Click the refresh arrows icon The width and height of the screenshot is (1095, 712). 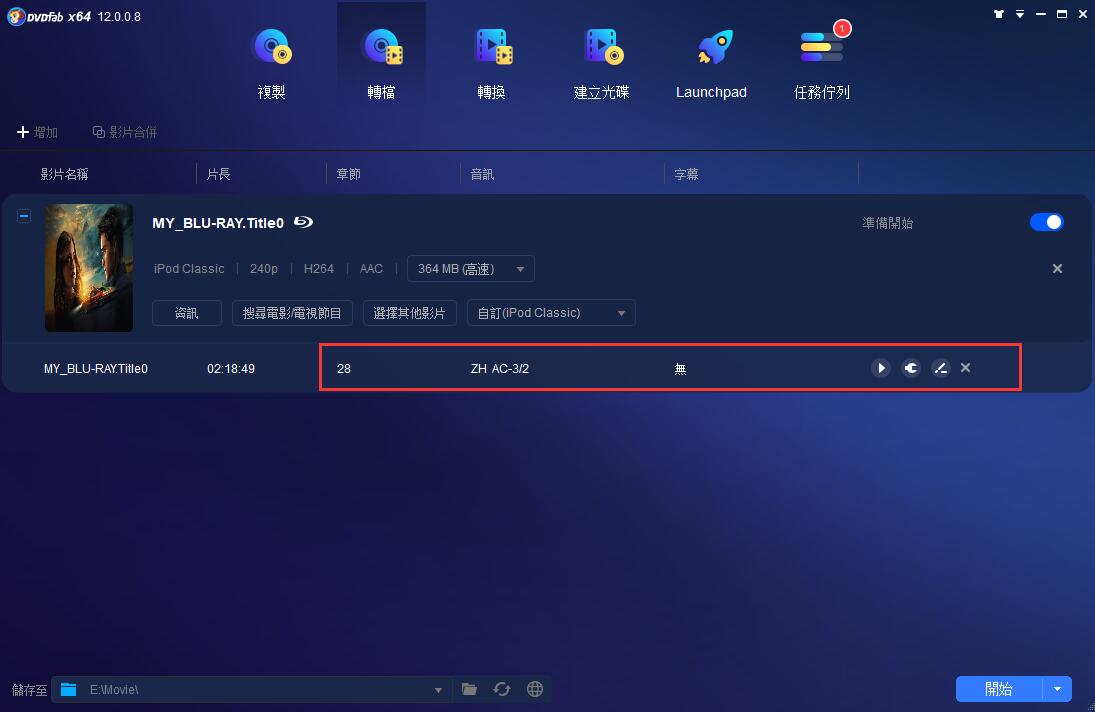coord(501,690)
